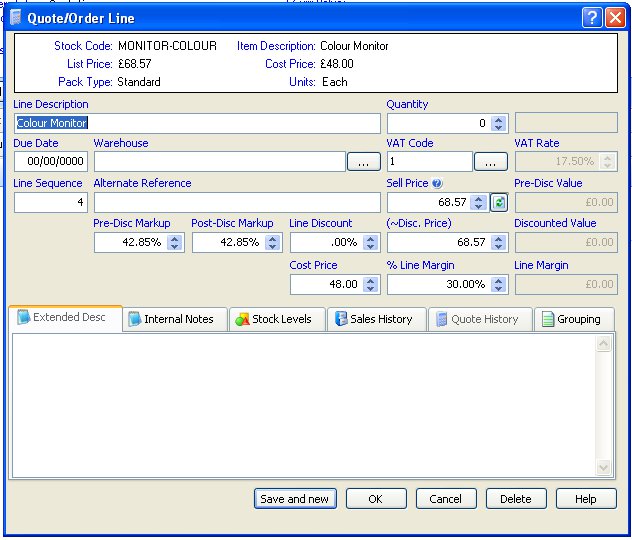Screen dimensions: 632x540
Task: Close the Quote/Order Line dialog
Action: pyautogui.click(x=615, y=18)
